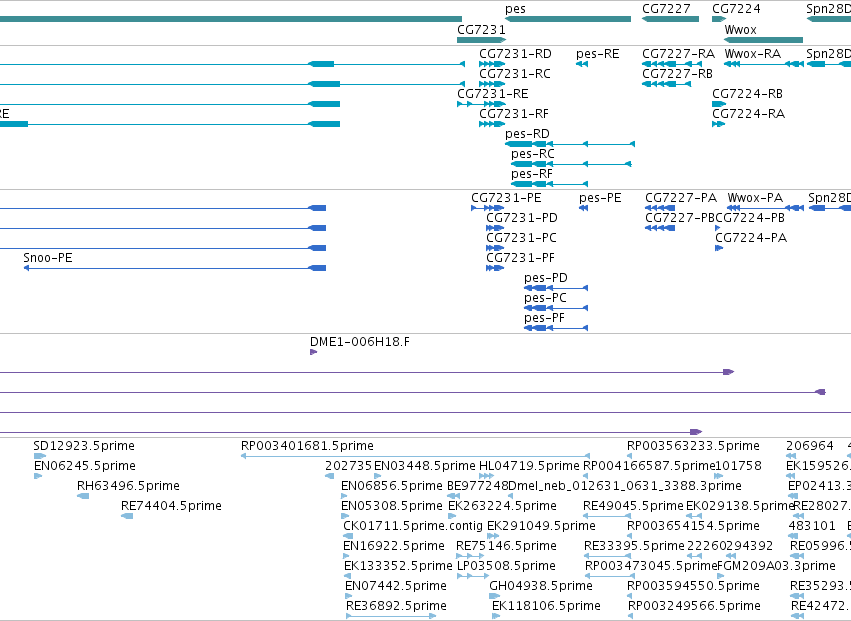
Task: Select the EN16922.5prime EST label
Action: (394, 547)
